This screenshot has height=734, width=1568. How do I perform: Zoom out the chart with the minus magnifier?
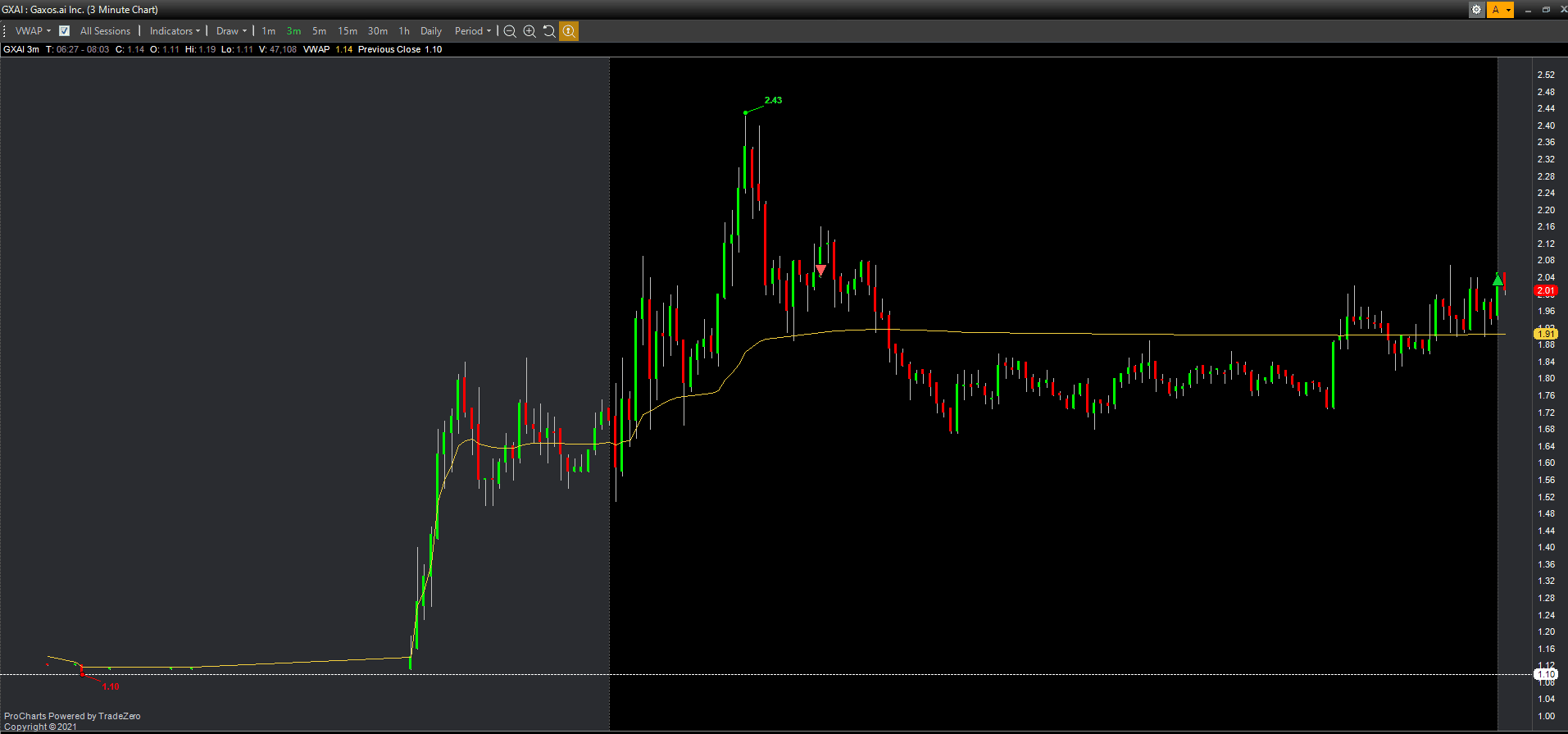(x=510, y=31)
